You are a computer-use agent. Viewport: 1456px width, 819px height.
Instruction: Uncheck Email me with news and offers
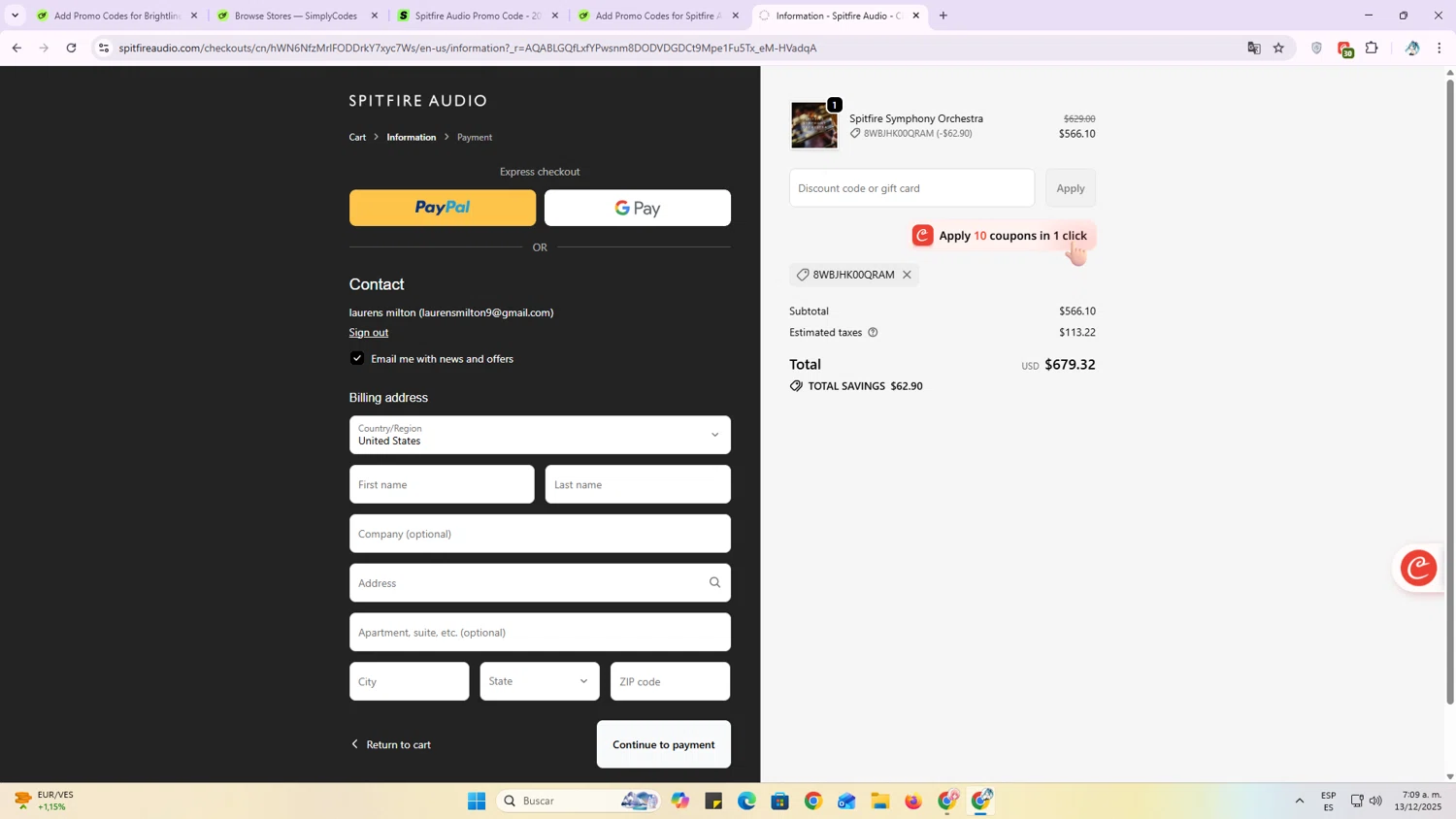(357, 358)
